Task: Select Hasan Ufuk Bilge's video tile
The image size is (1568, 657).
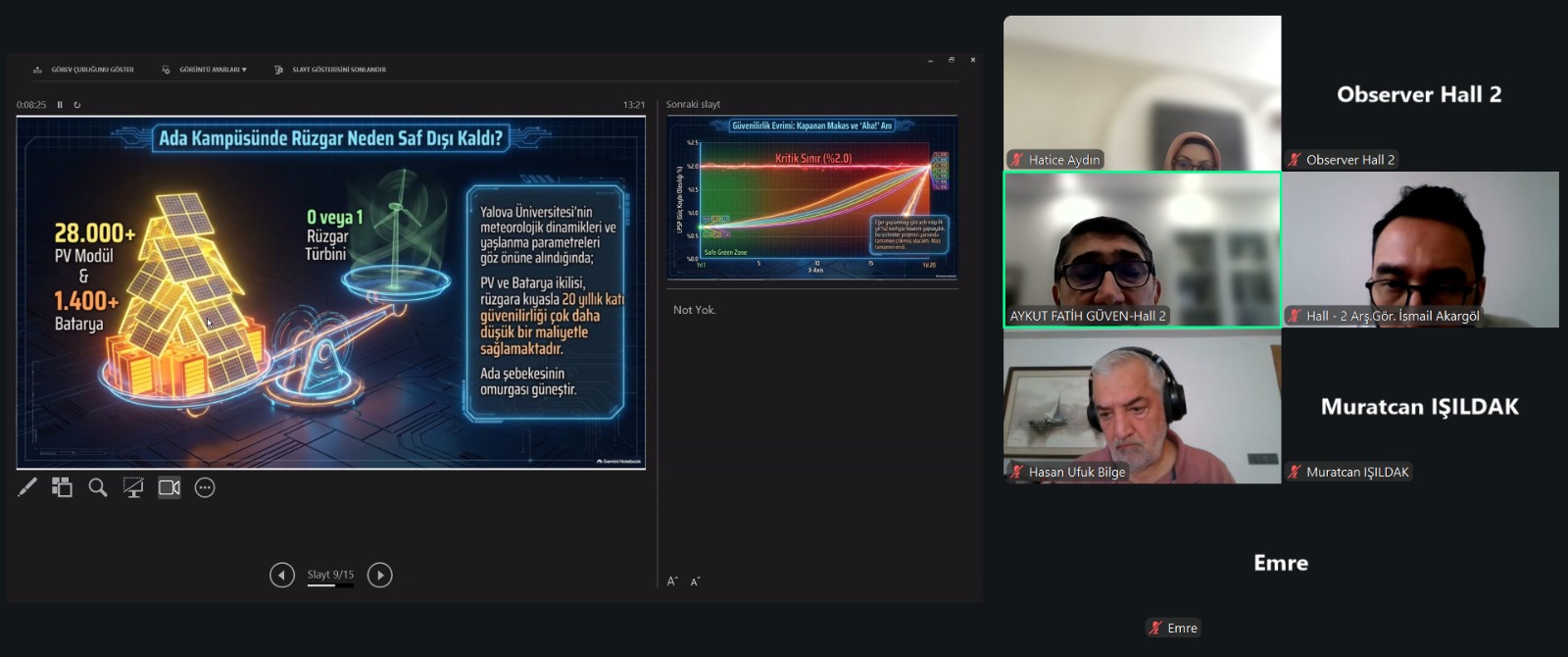Action: [x=1142, y=406]
